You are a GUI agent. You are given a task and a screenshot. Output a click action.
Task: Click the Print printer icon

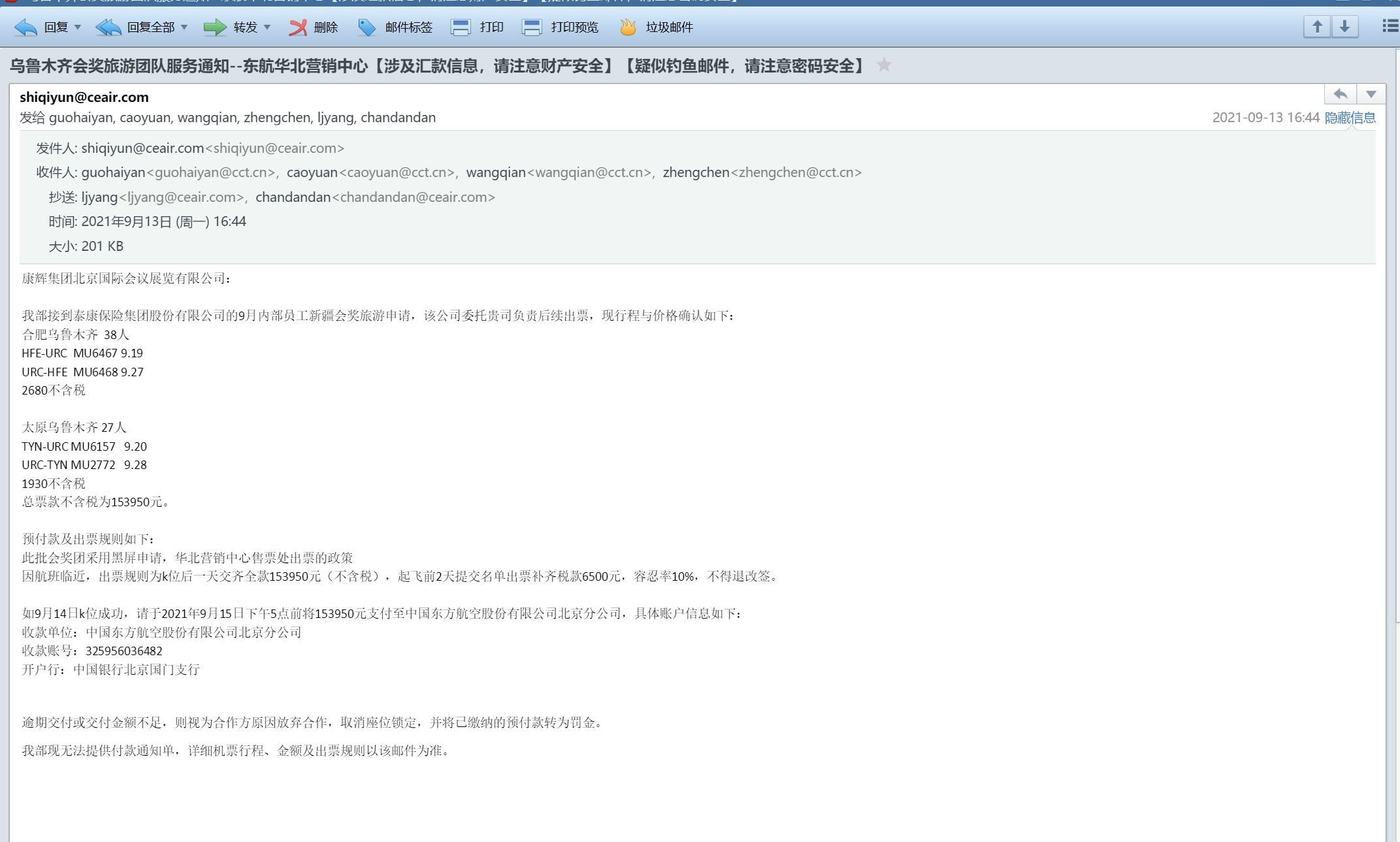[461, 27]
